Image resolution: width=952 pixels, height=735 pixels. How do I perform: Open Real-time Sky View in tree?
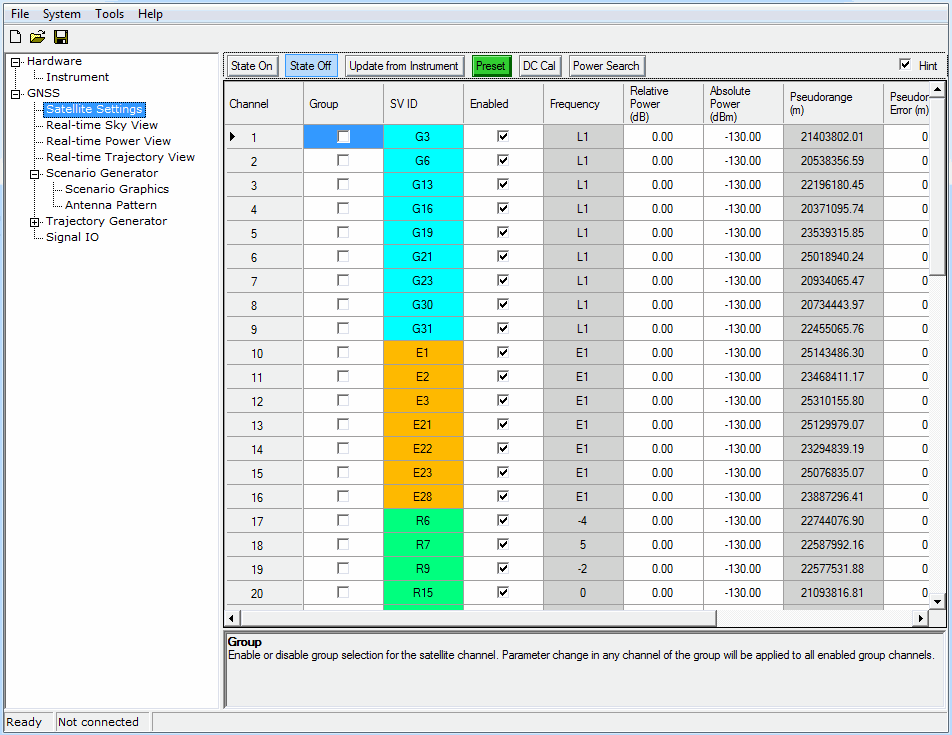click(101, 125)
